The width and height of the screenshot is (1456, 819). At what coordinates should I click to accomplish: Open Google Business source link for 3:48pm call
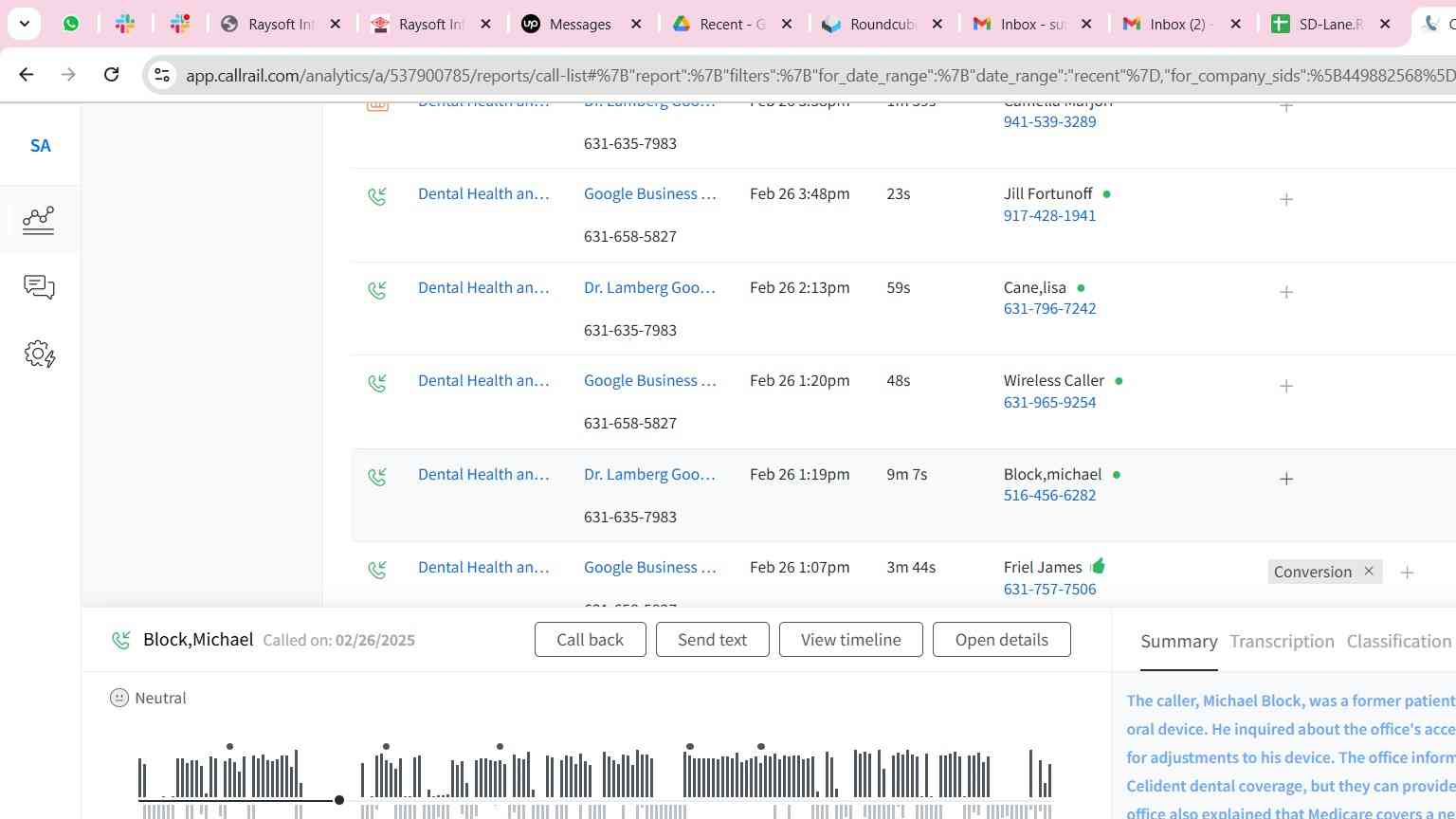(x=649, y=193)
